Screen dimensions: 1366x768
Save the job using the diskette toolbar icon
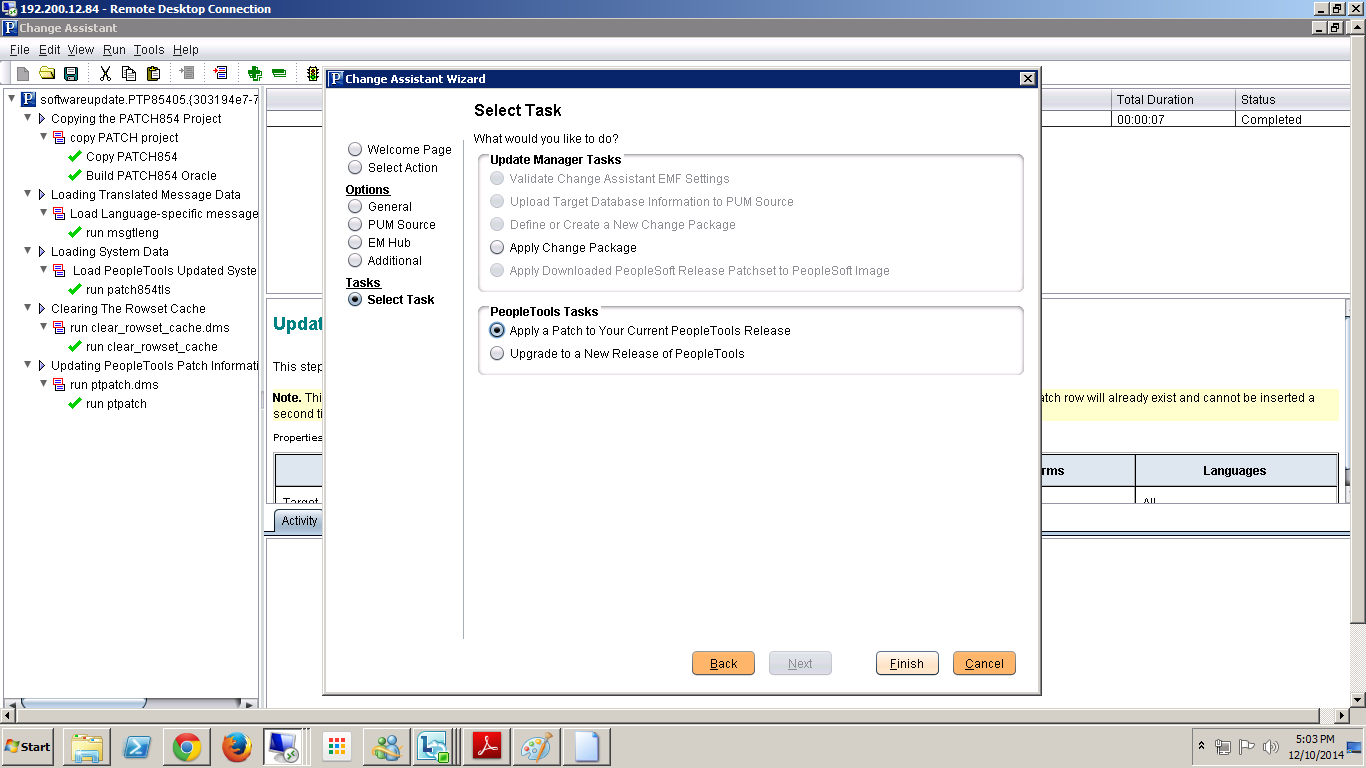(70, 73)
